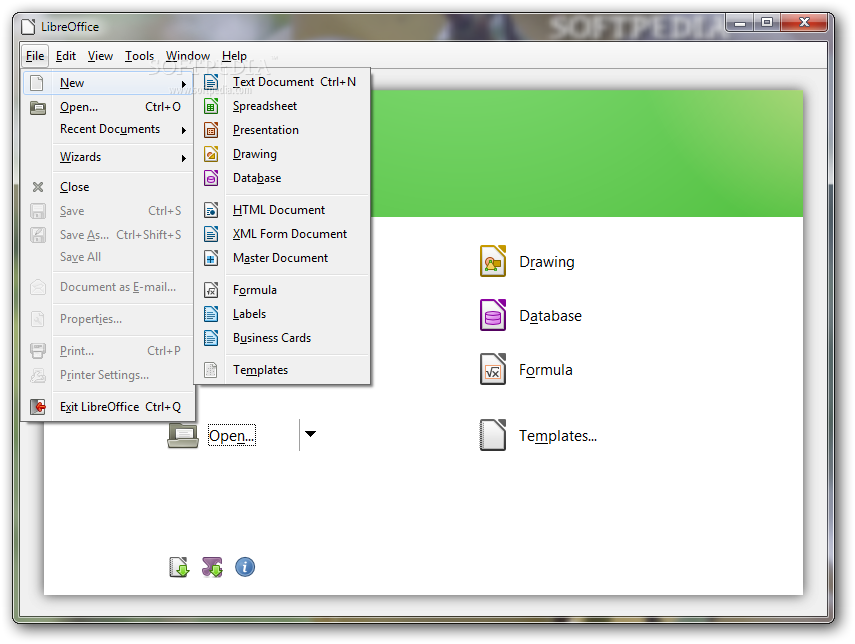Select Spreadsheet in the New submenu
The height and width of the screenshot is (644, 855).
click(264, 106)
